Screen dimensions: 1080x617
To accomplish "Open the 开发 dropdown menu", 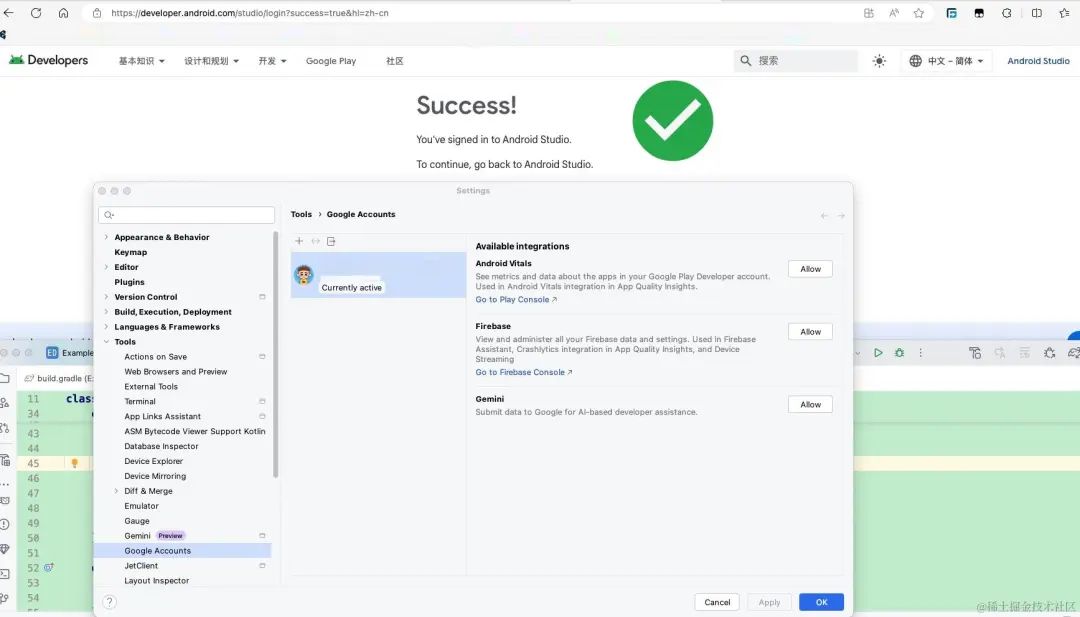I will coord(272,61).
